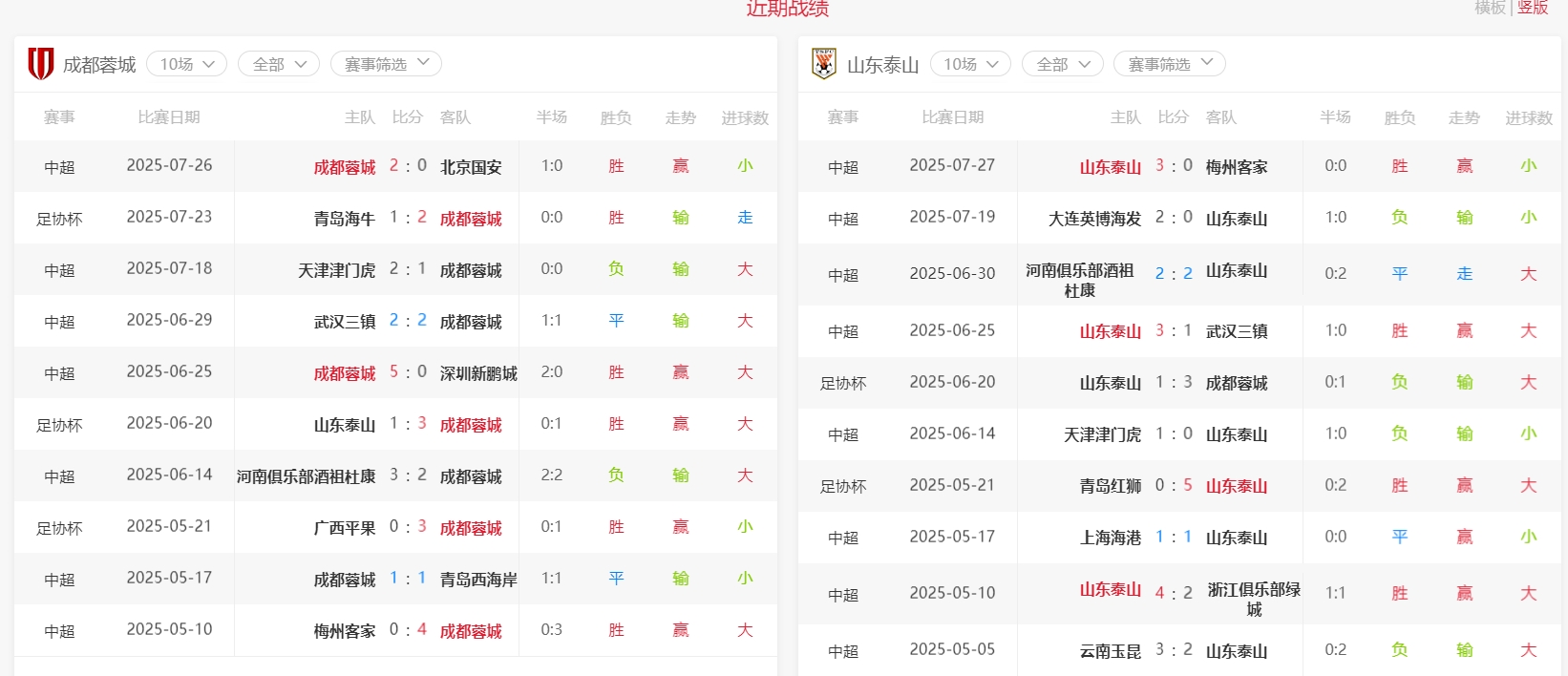Open 深圳新鹏城 team link
This screenshot has width=1568, height=676.
478,373
